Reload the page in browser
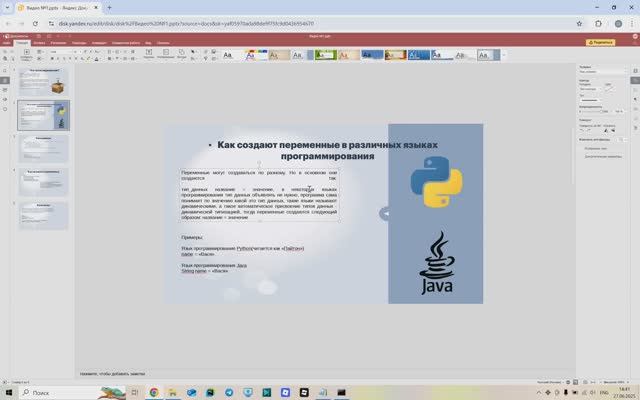The height and width of the screenshot is (400, 640). 35,24
